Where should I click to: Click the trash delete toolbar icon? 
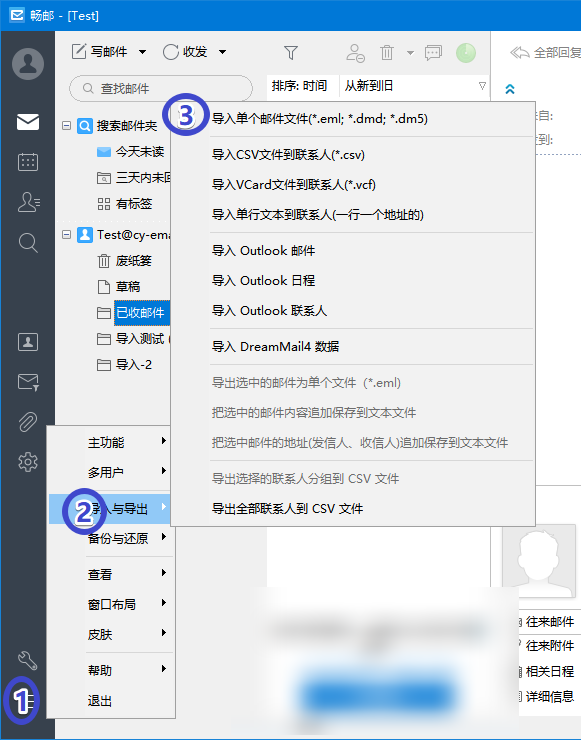tap(387, 52)
